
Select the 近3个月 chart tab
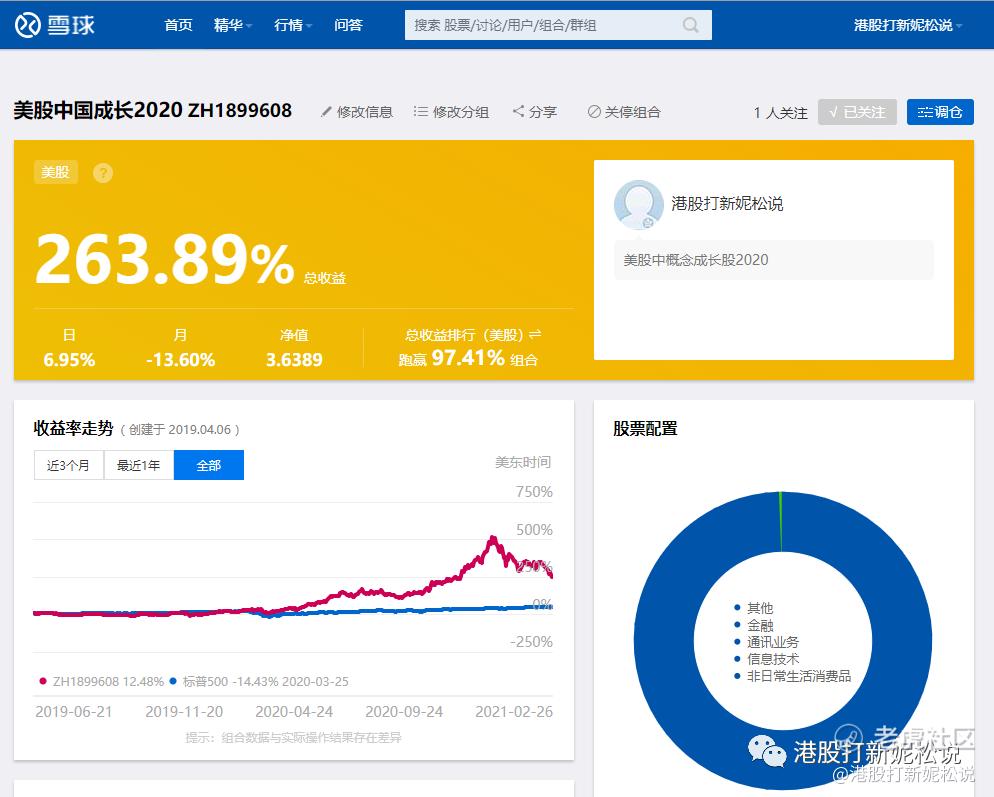click(x=68, y=465)
